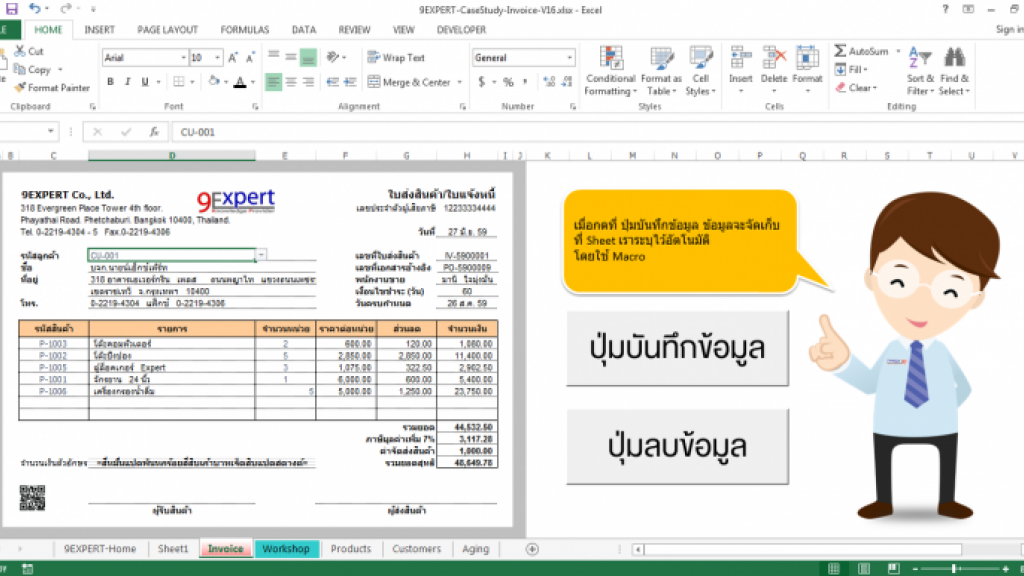
Task: Open Fill Color bucket swatch
Action: (214, 82)
